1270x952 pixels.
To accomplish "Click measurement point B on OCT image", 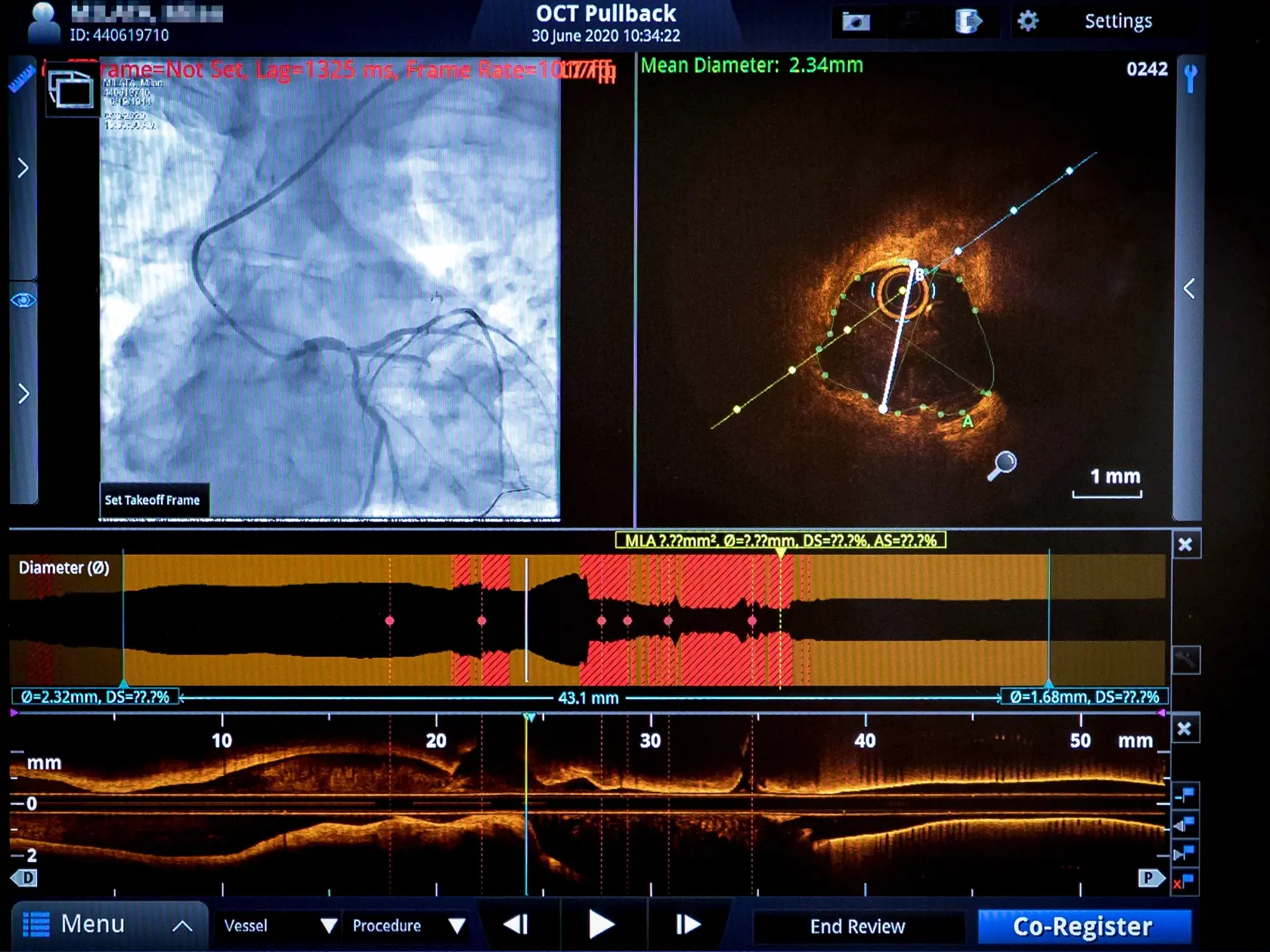I will tap(919, 275).
